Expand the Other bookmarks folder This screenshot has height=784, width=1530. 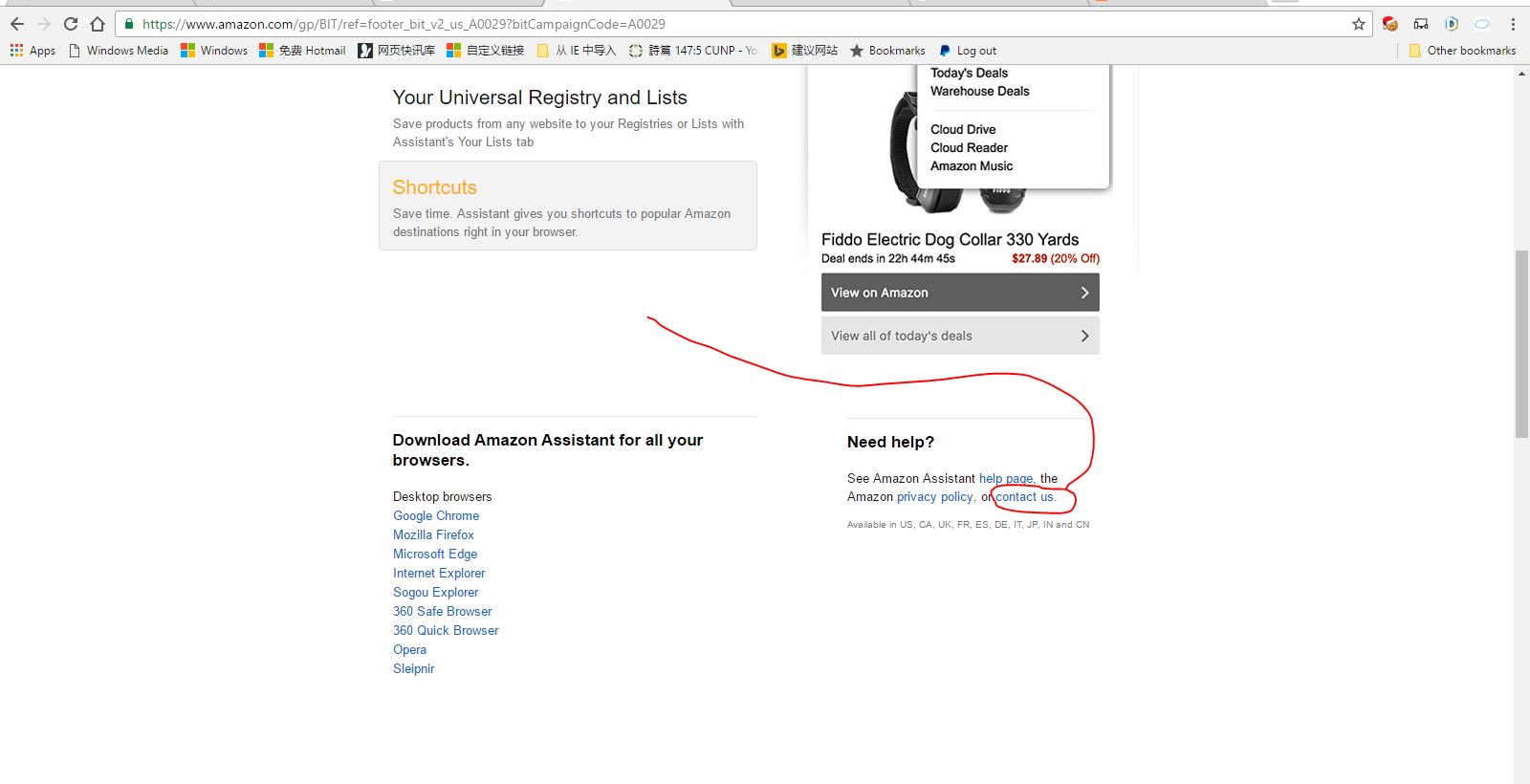1463,51
